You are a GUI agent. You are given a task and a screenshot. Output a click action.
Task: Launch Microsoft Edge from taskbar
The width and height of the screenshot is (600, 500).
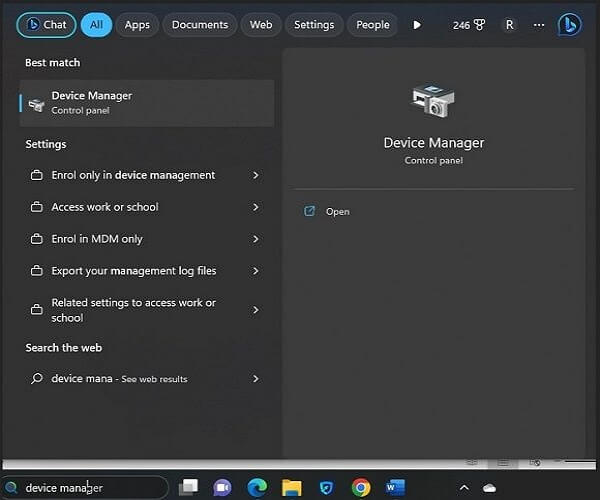pyautogui.click(x=257, y=487)
